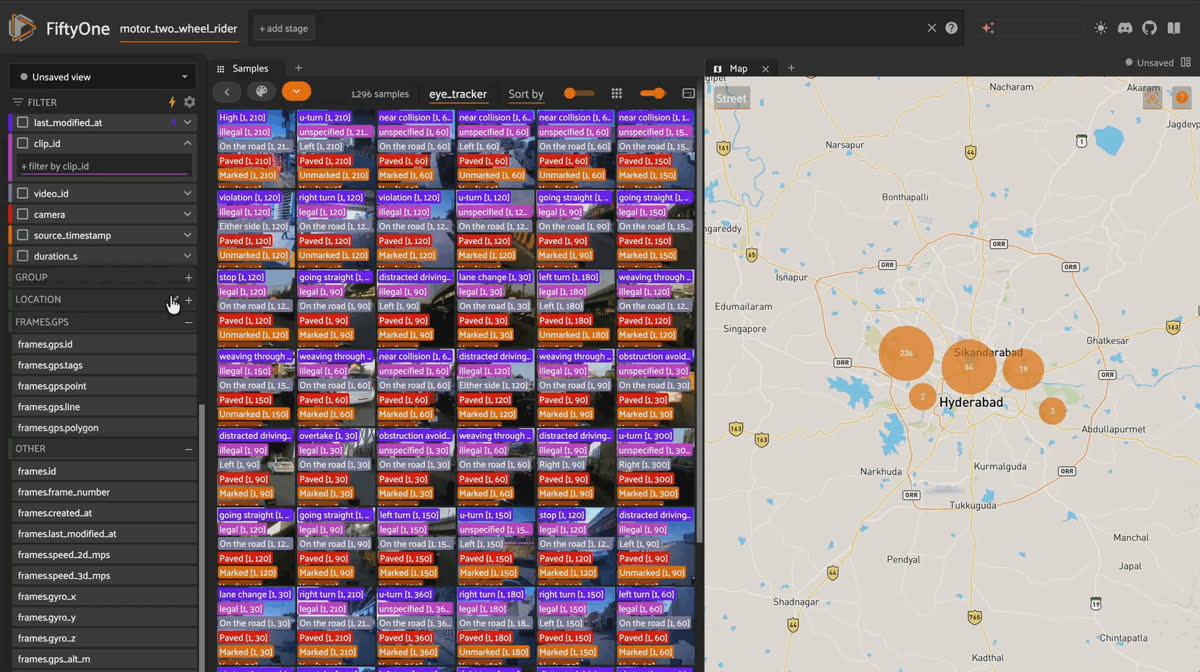Click the map lasso selection icon
1200x672 pixels.
[x=1153, y=98]
